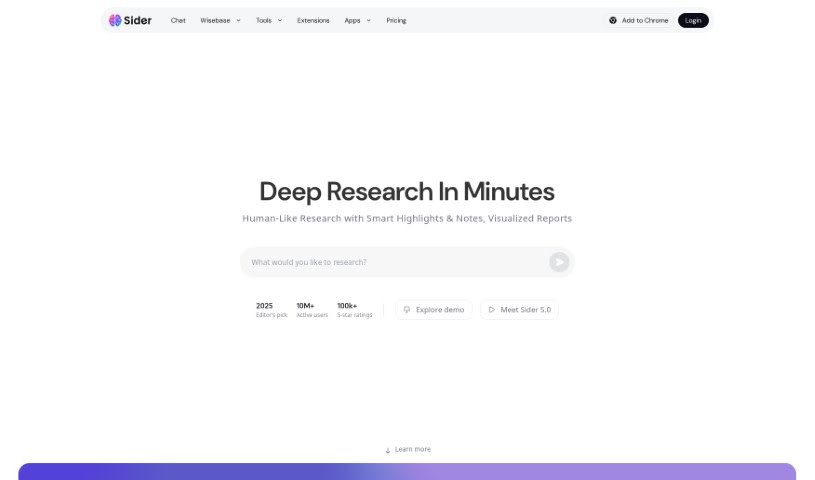Click the 10M+ Active users stat
Viewport: 815px width, 480px height.
pyautogui.click(x=312, y=310)
